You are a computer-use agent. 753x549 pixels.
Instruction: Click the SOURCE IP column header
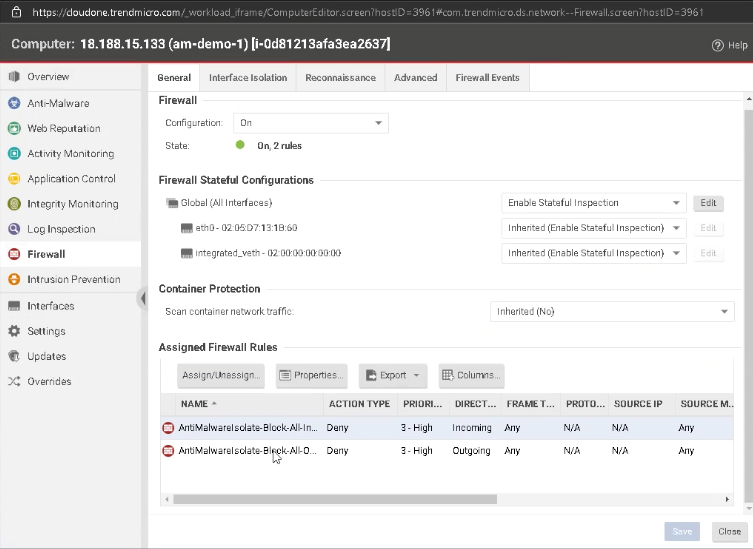click(x=641, y=404)
